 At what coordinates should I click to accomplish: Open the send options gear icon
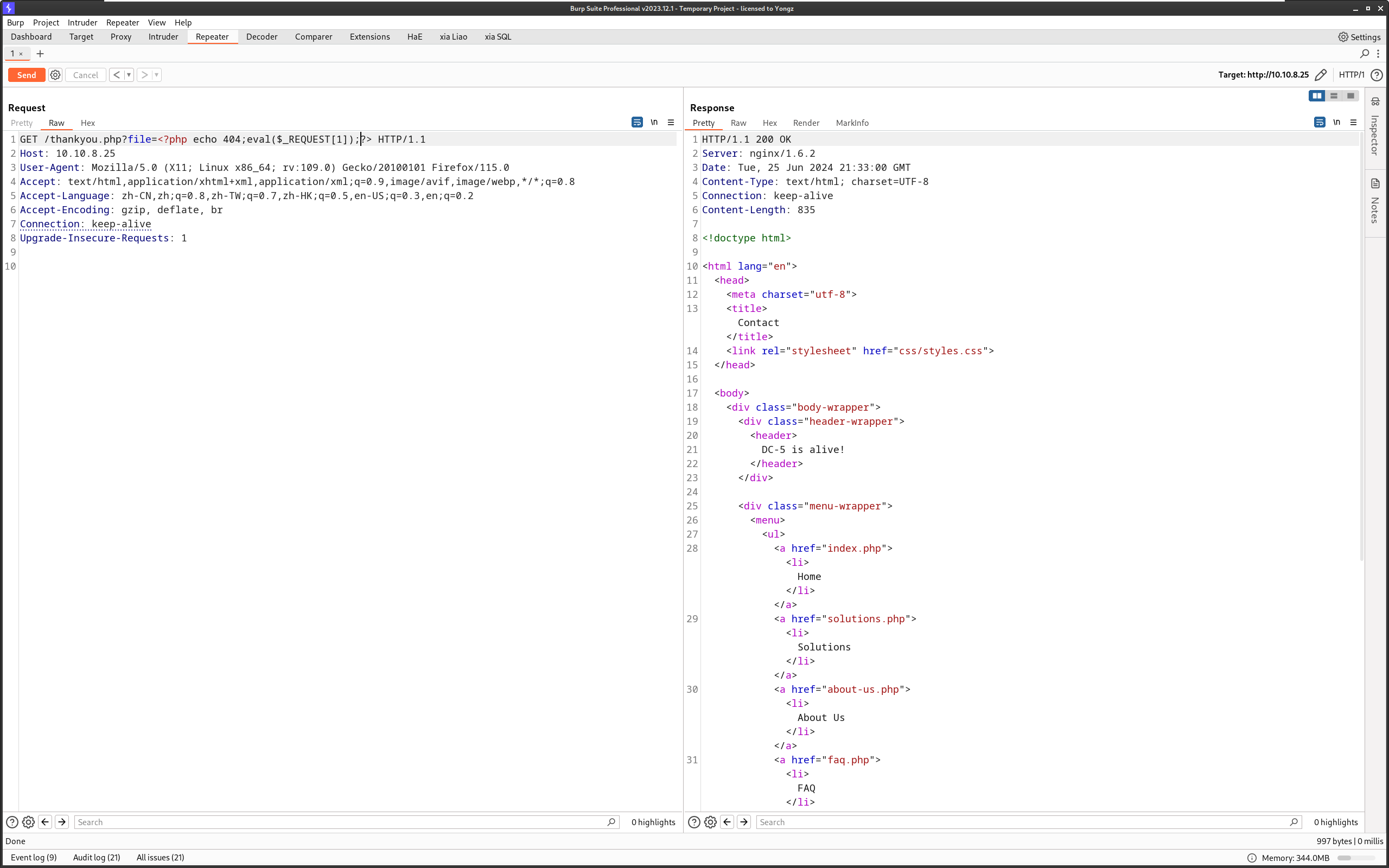pos(55,75)
